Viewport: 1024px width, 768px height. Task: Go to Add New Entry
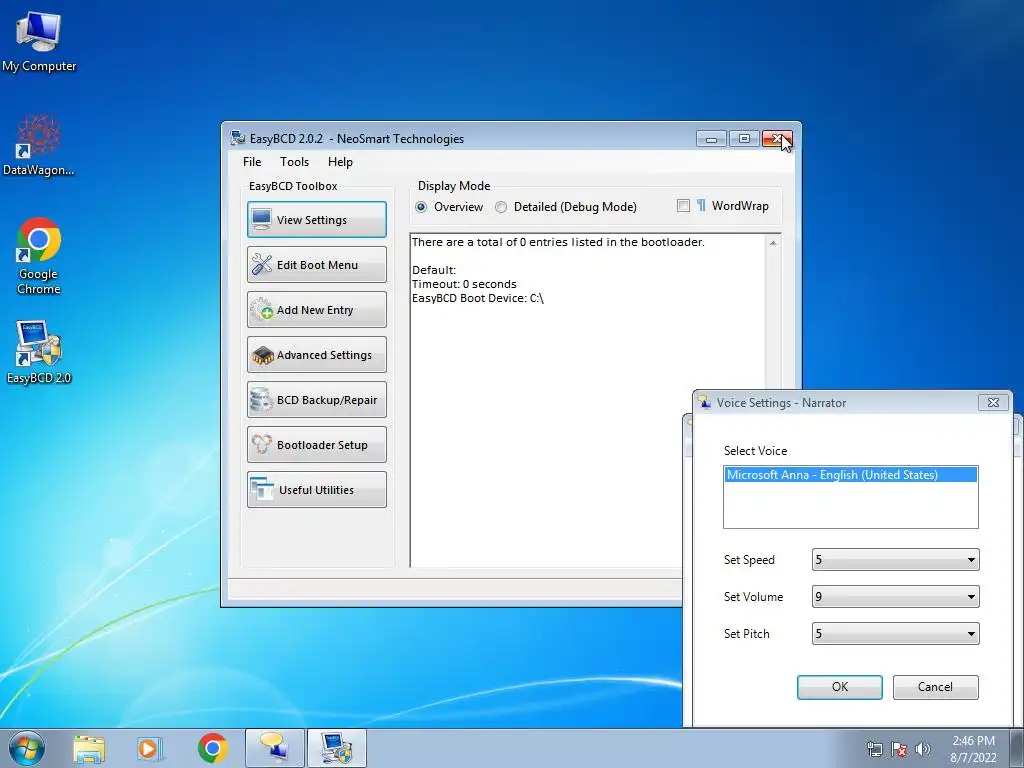coord(317,310)
